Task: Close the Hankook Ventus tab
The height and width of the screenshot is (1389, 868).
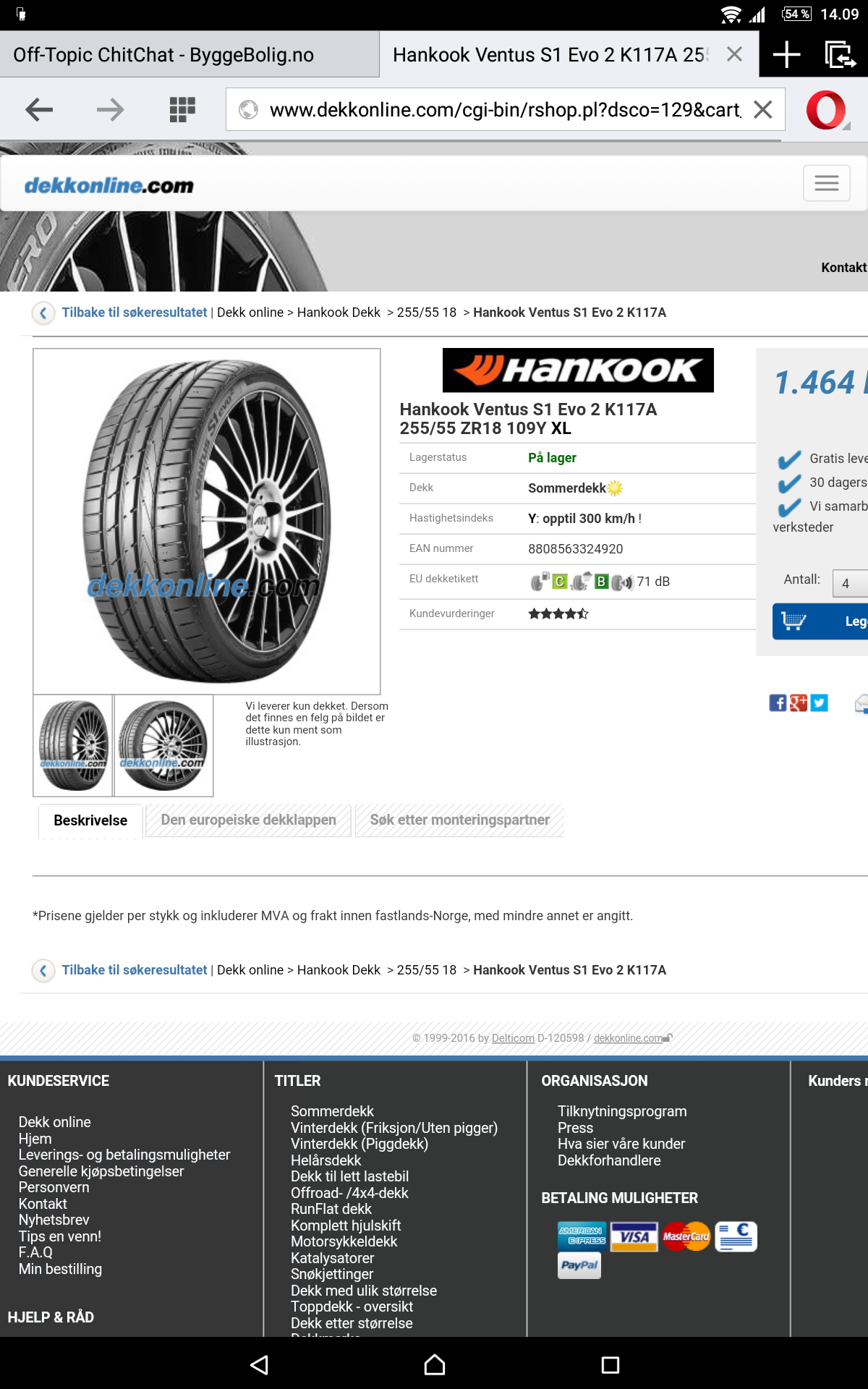Action: tap(734, 55)
